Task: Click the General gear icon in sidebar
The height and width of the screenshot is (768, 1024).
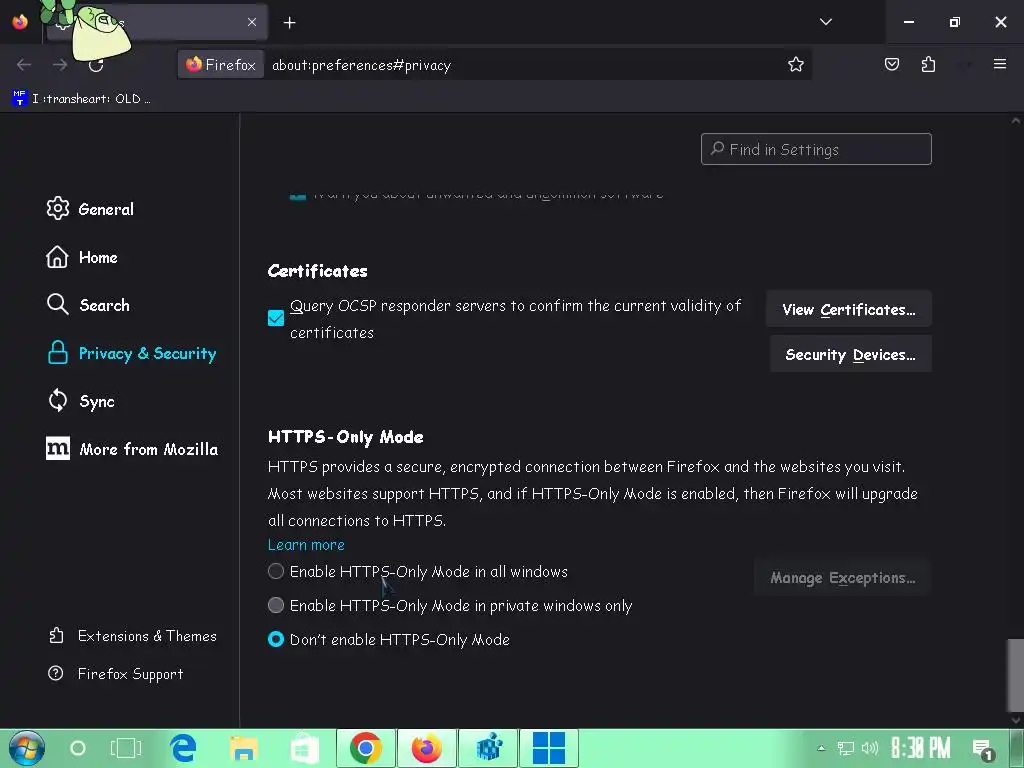Action: (57, 209)
